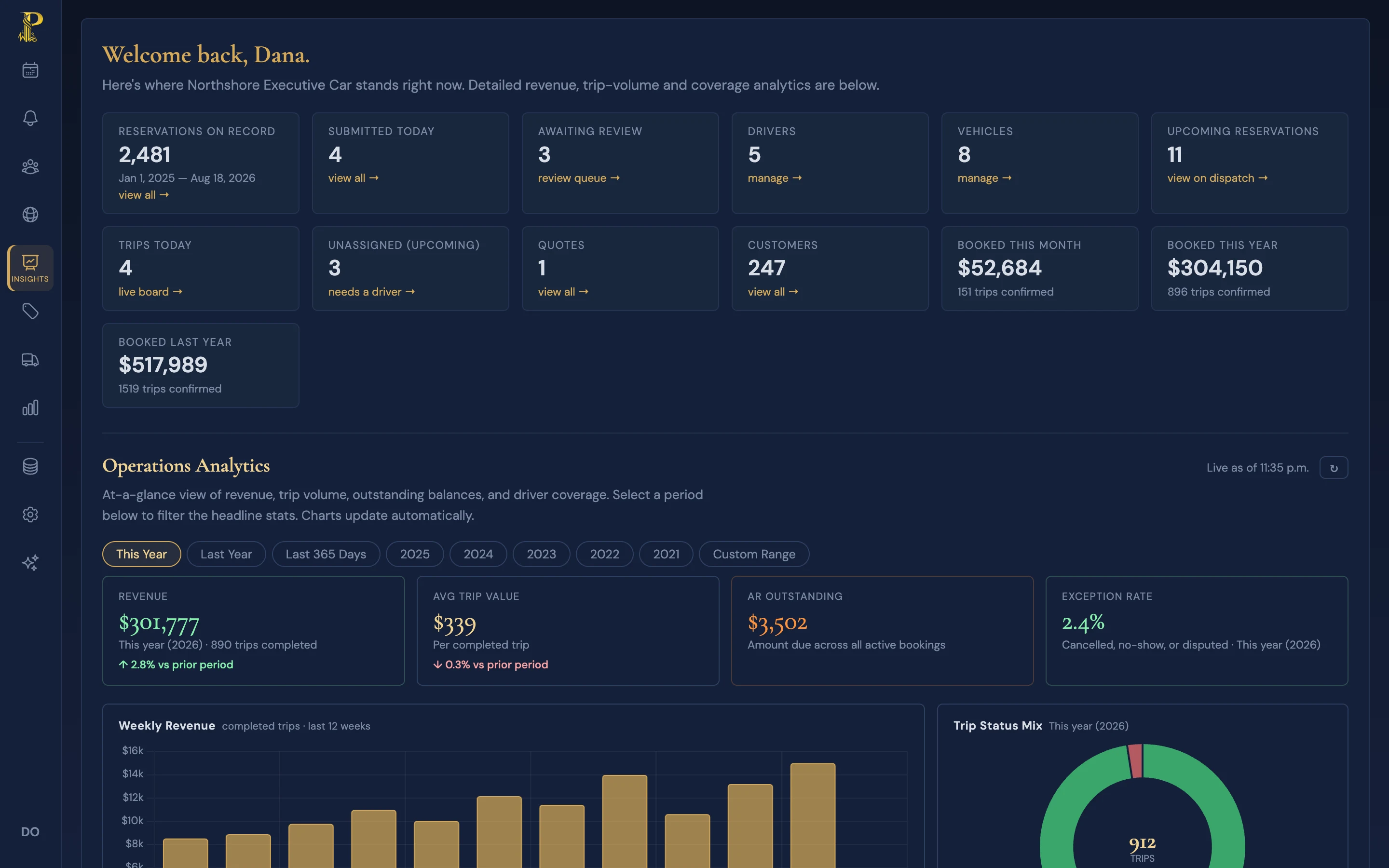This screenshot has width=1389, height=868.
Task: Click the $16k axis label
Action: click(x=133, y=751)
